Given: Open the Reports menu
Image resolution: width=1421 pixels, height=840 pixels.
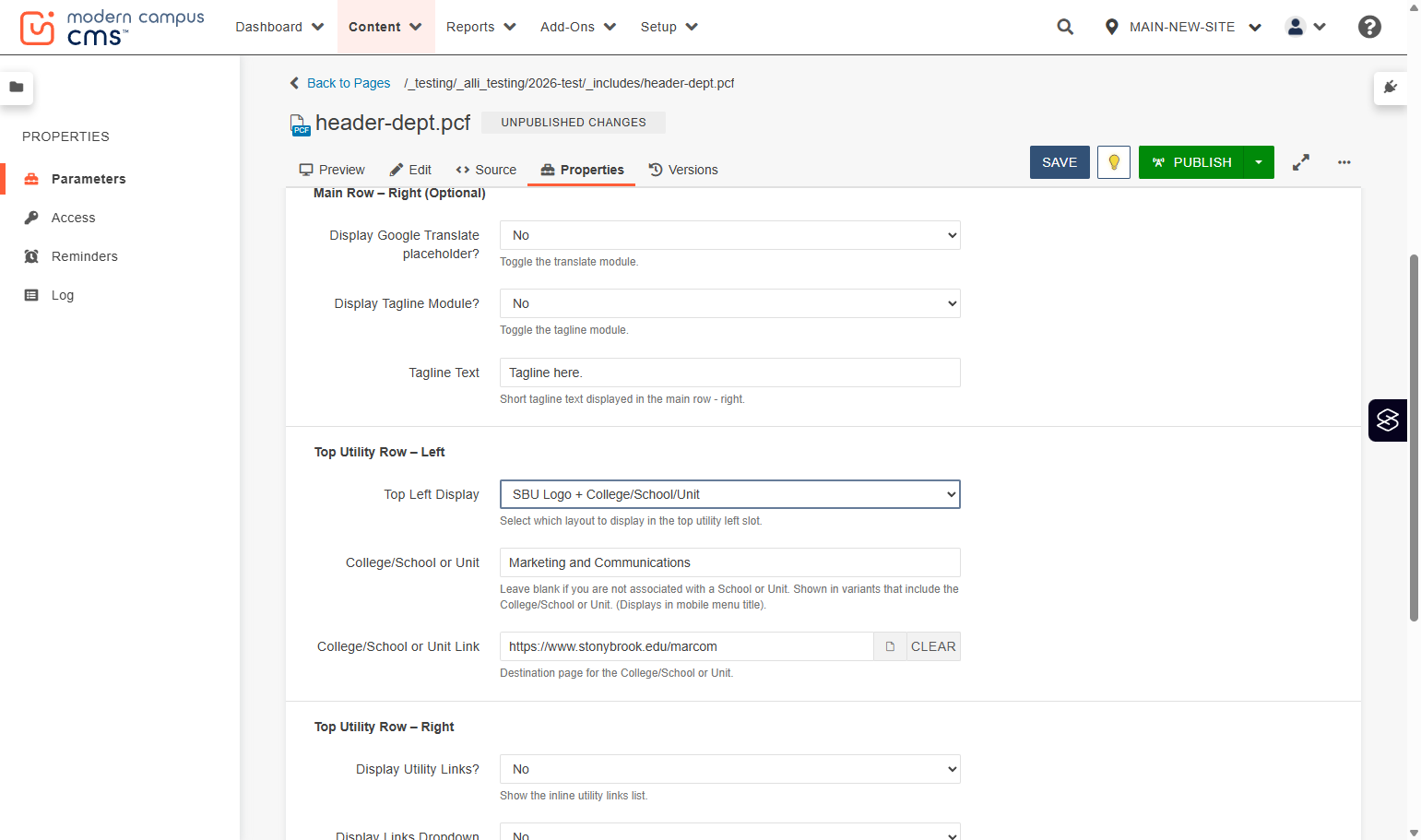Looking at the screenshot, I should pos(480,27).
